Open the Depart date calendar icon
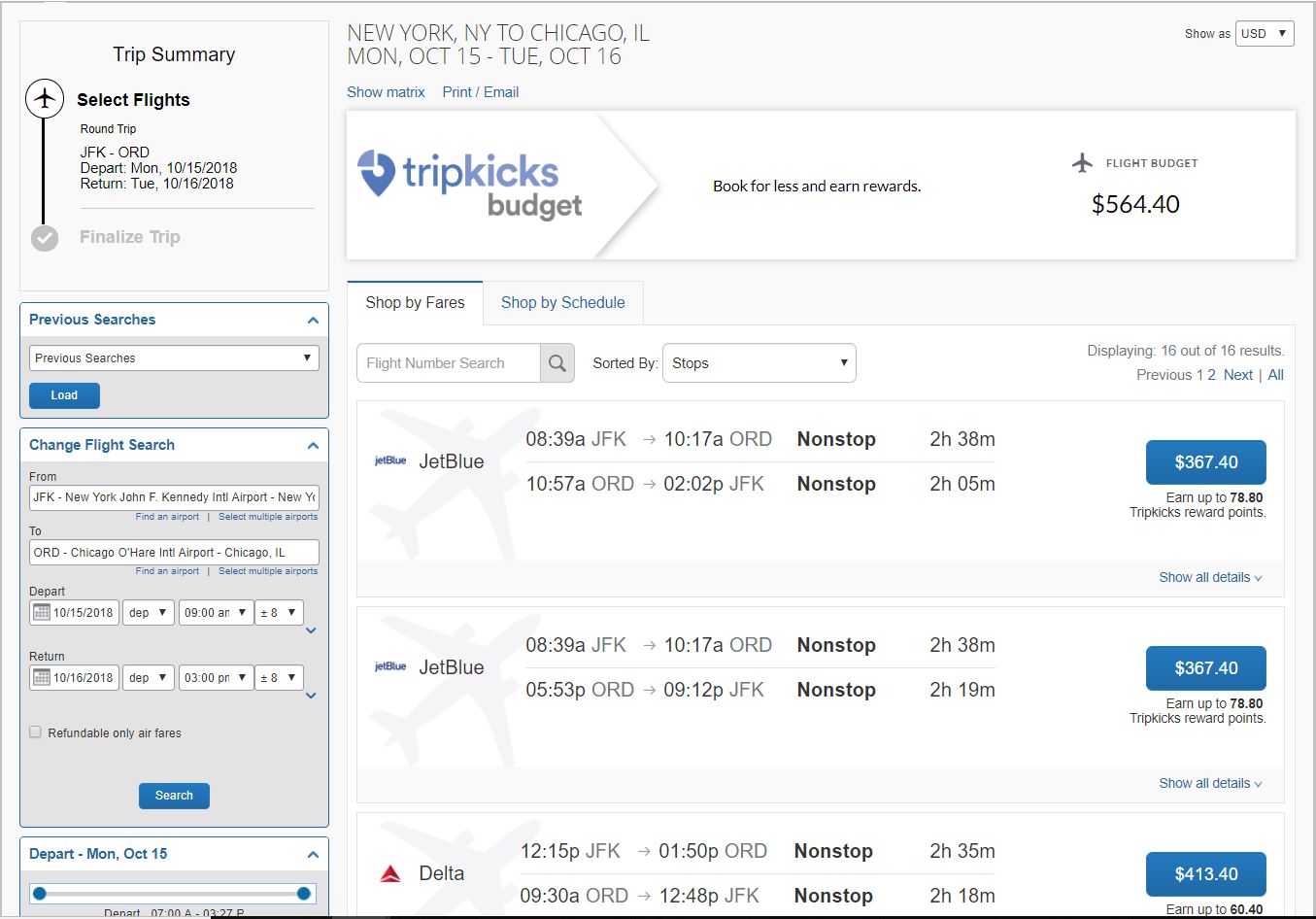The height and width of the screenshot is (919, 1316). coord(42,613)
